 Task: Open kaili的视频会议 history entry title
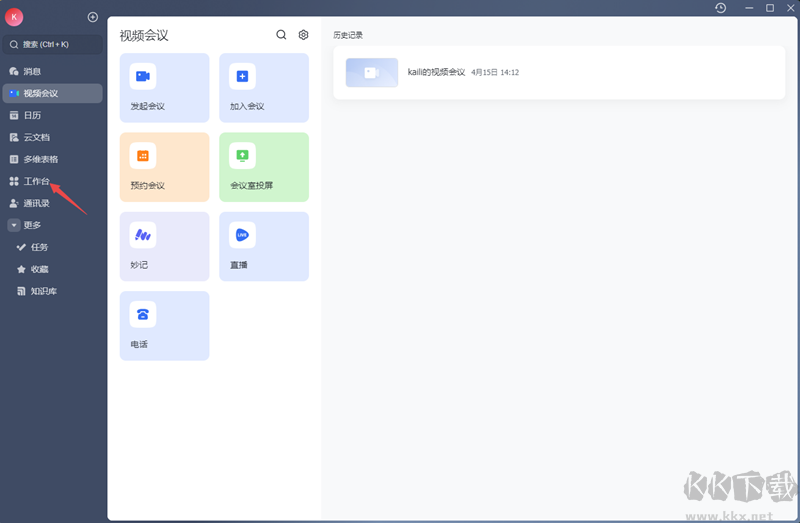(x=436, y=72)
